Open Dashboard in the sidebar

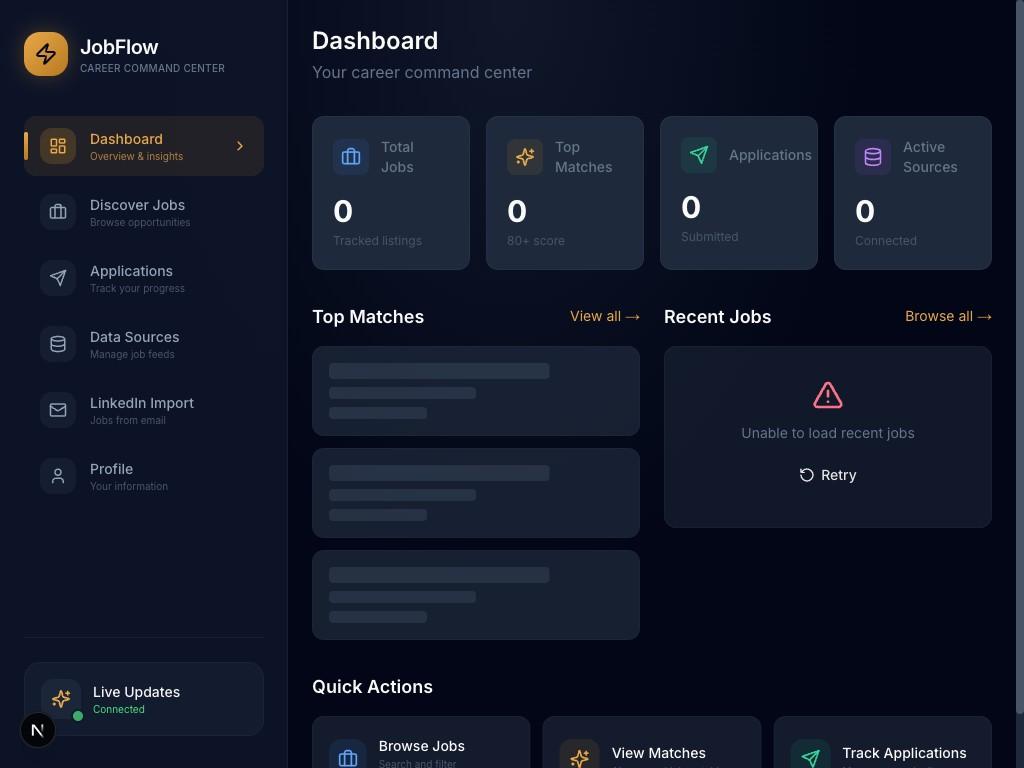coord(144,146)
